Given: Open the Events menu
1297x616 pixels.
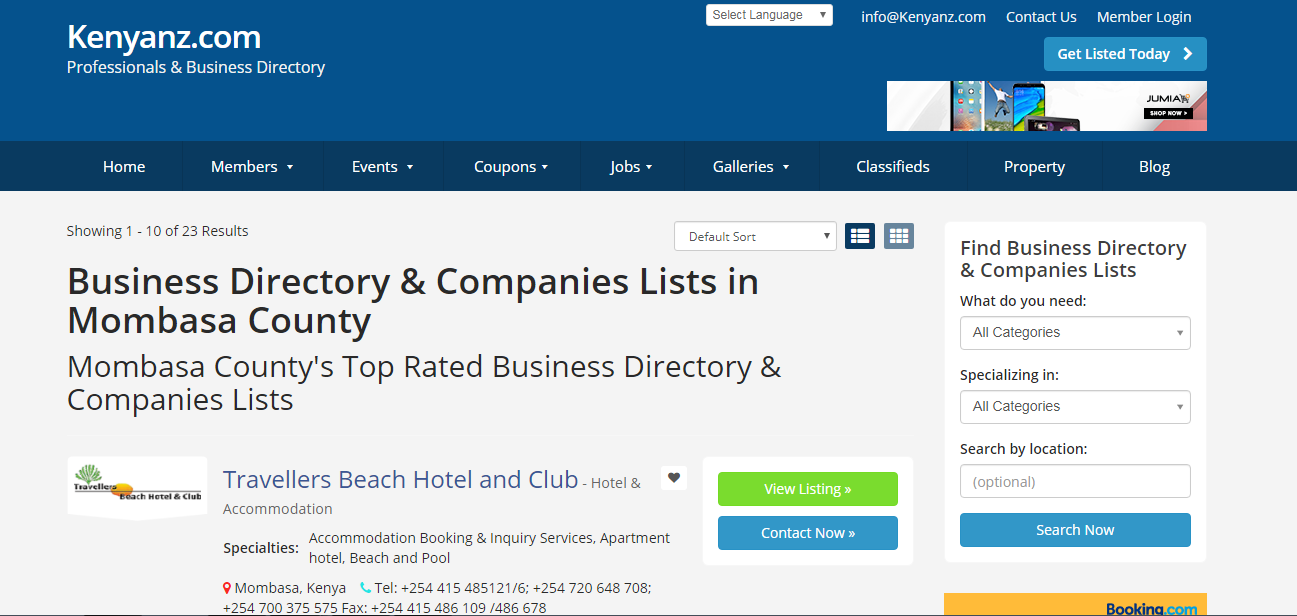Looking at the screenshot, I should pos(382,167).
